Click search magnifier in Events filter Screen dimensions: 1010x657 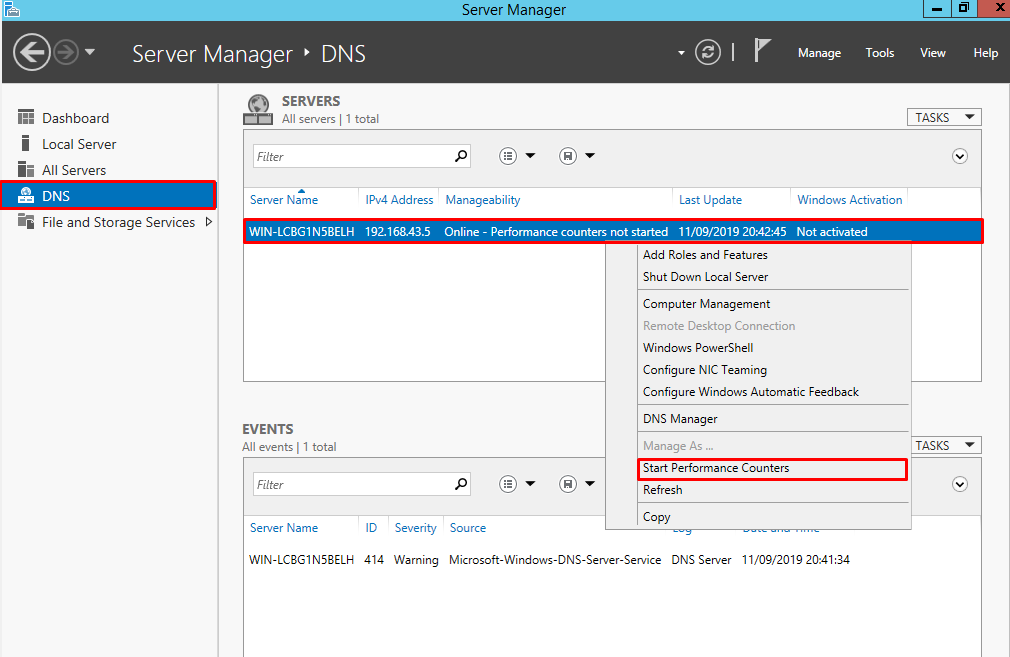pos(461,484)
